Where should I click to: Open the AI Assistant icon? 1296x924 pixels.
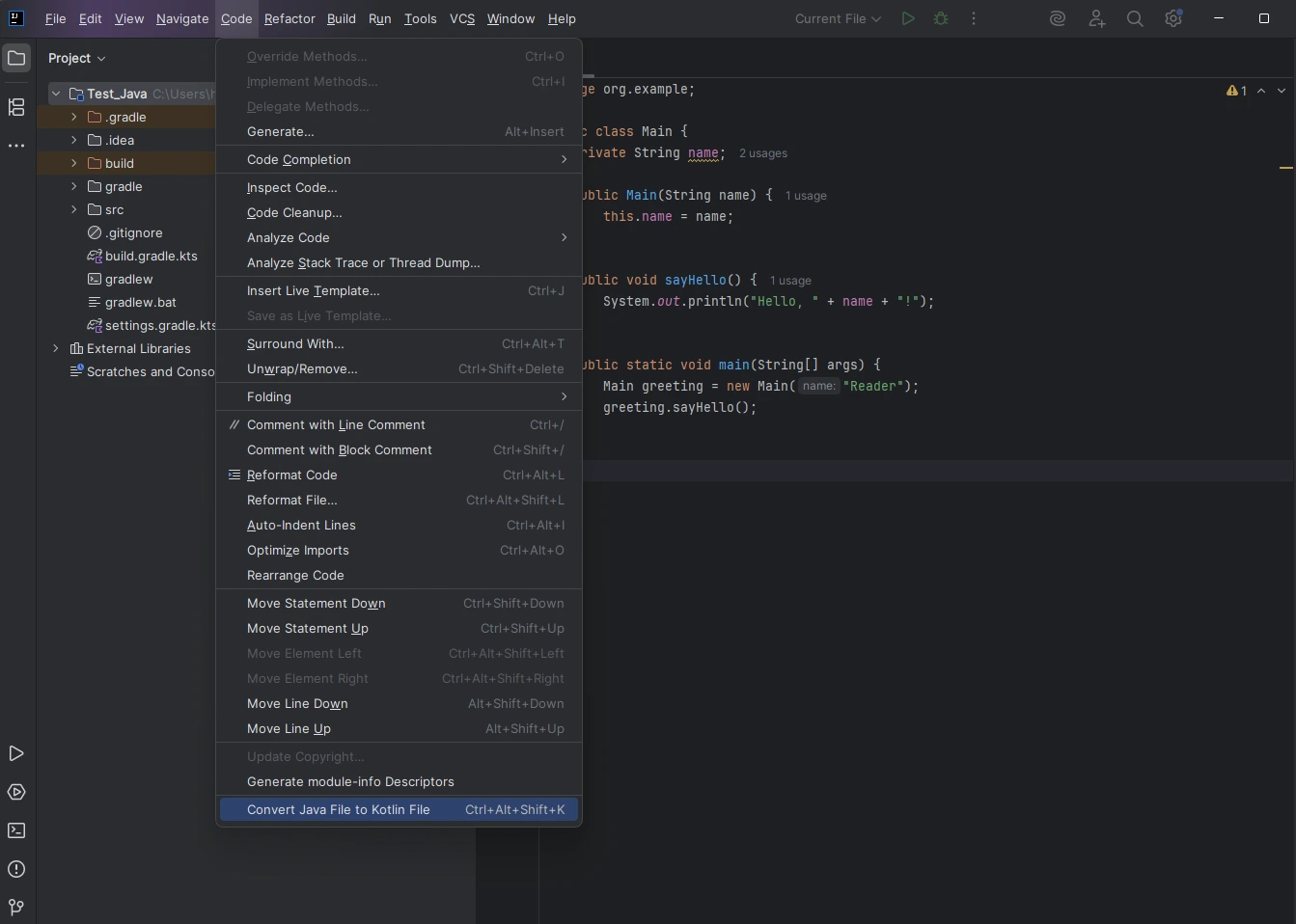coord(1058,18)
